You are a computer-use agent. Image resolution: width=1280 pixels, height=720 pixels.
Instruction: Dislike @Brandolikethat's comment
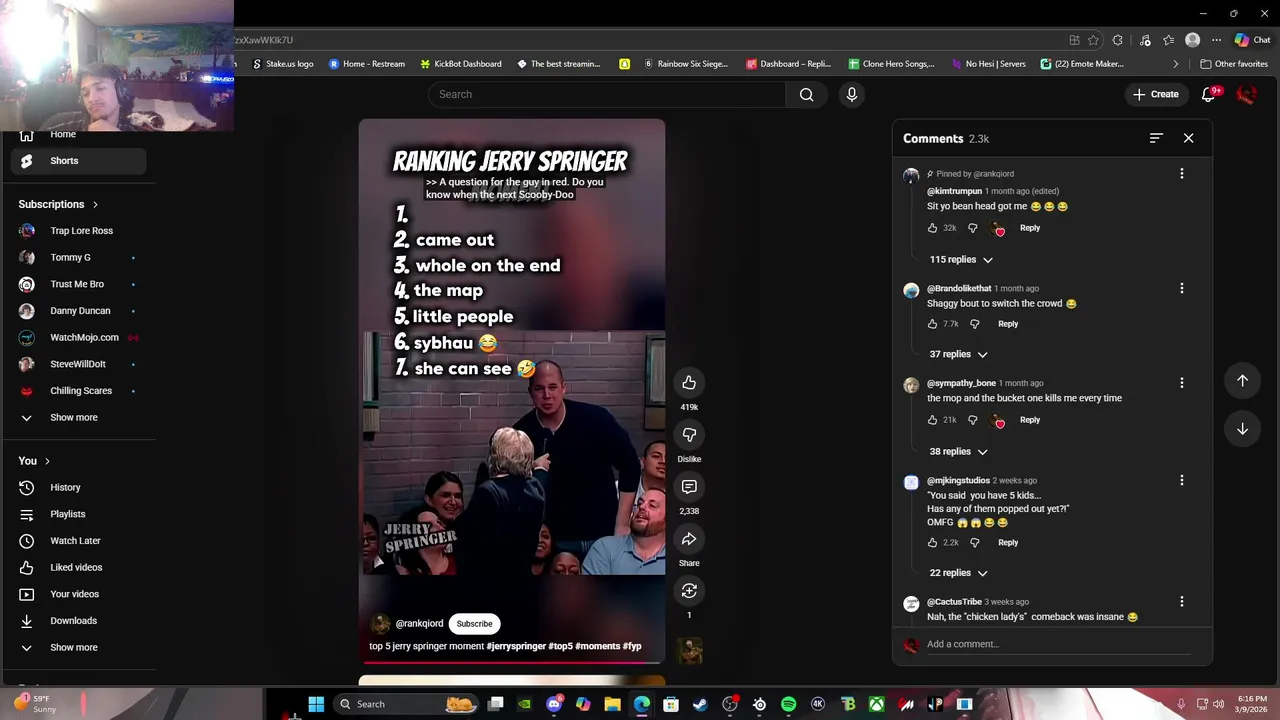[974, 324]
